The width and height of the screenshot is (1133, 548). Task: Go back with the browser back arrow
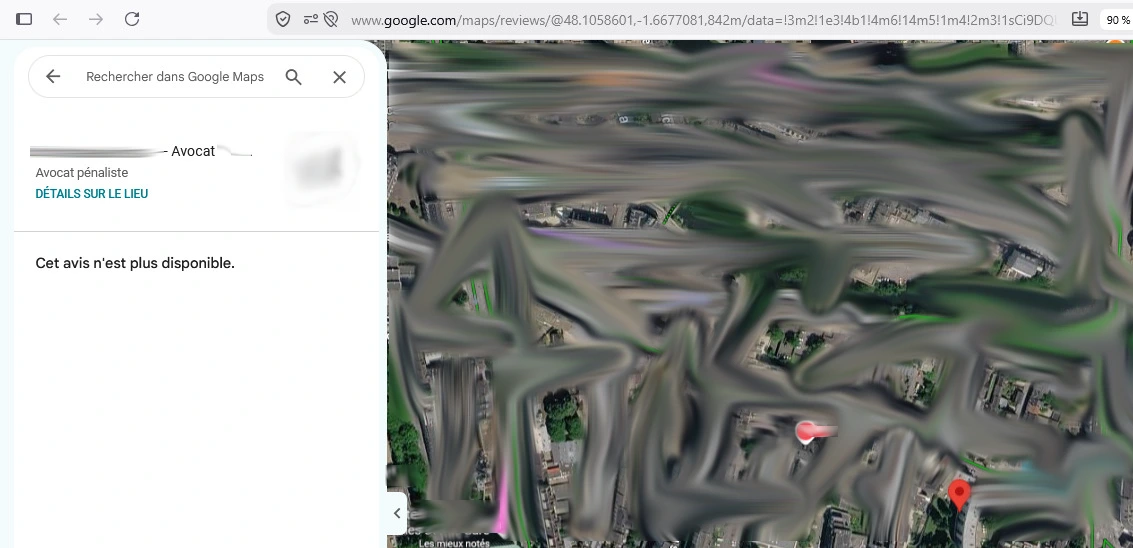(x=60, y=20)
